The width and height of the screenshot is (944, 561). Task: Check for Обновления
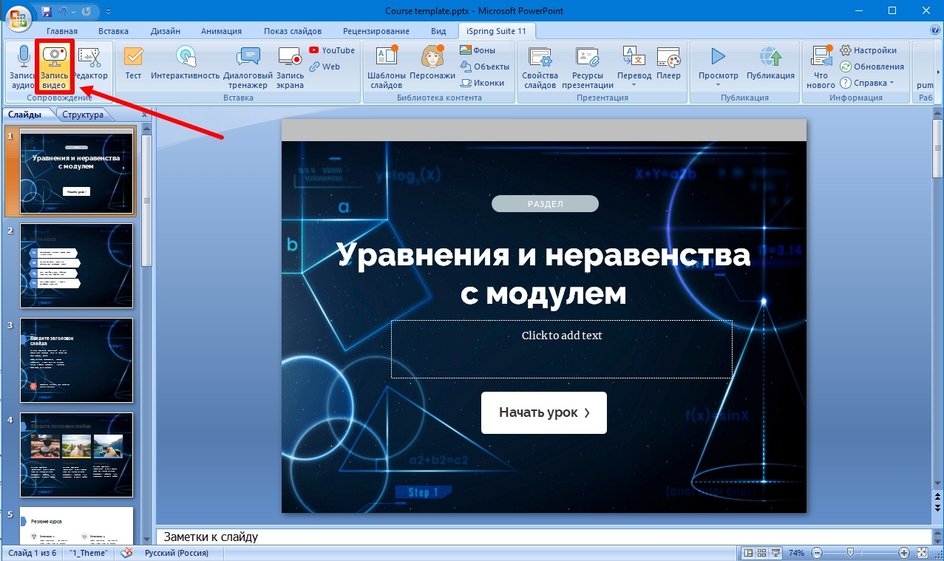point(872,67)
